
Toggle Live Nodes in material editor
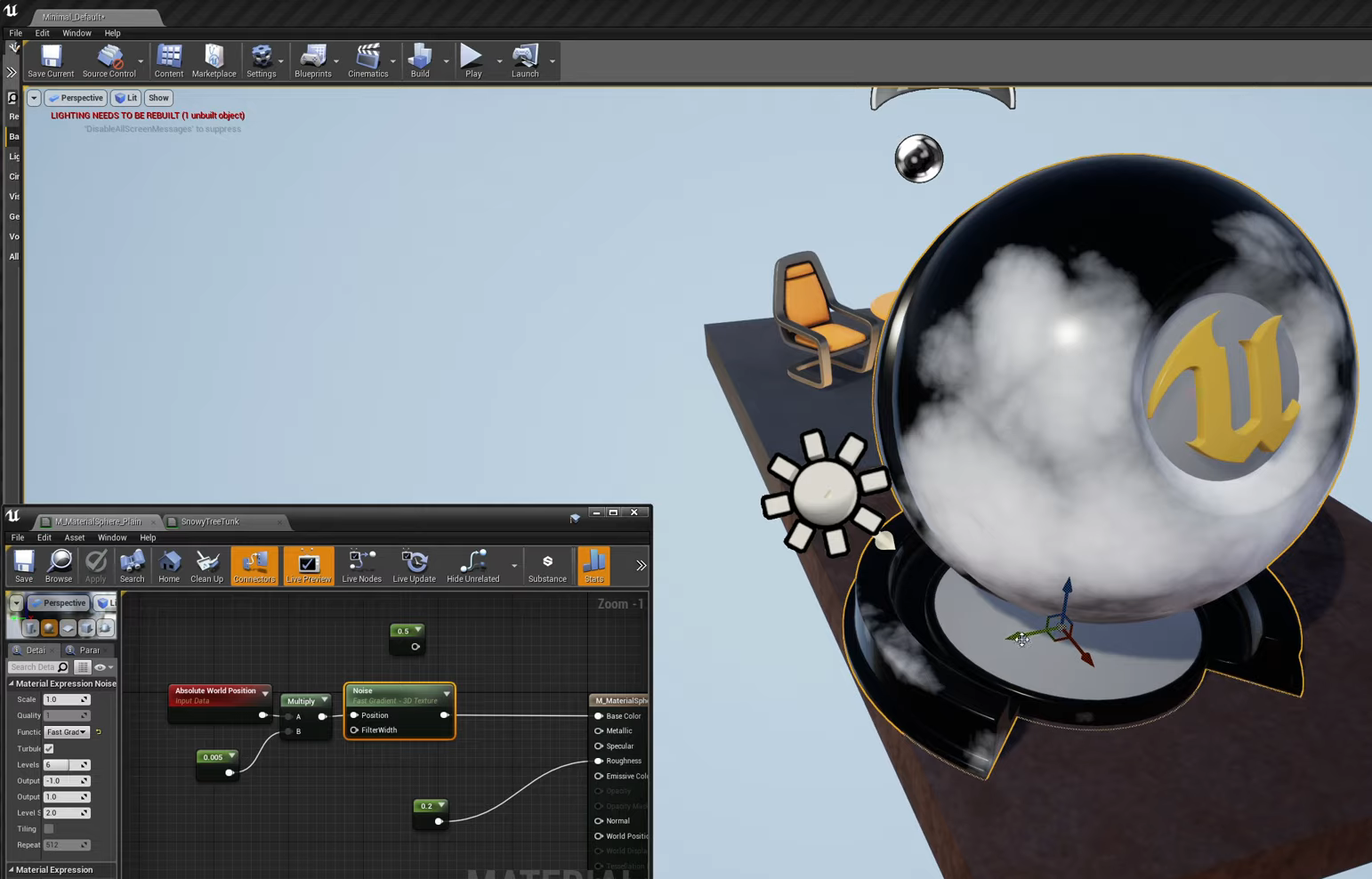point(361,566)
